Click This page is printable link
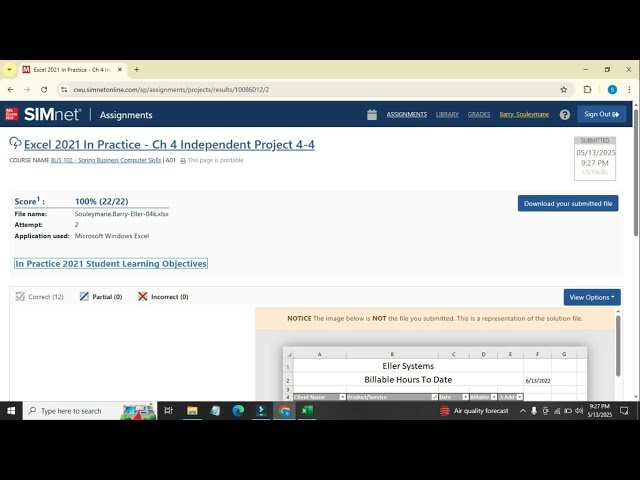Image resolution: width=640 pixels, height=480 pixels. coord(216,160)
